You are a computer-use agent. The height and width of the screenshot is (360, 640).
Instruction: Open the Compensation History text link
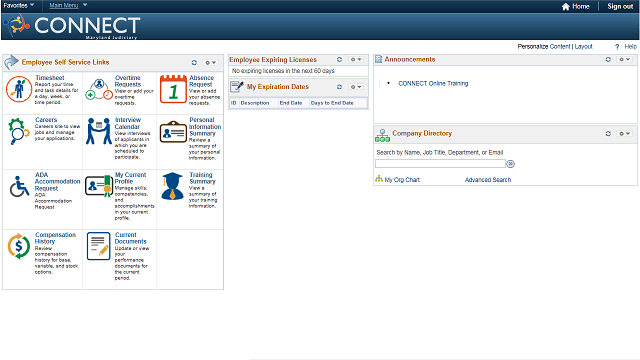pyautogui.click(x=56, y=238)
